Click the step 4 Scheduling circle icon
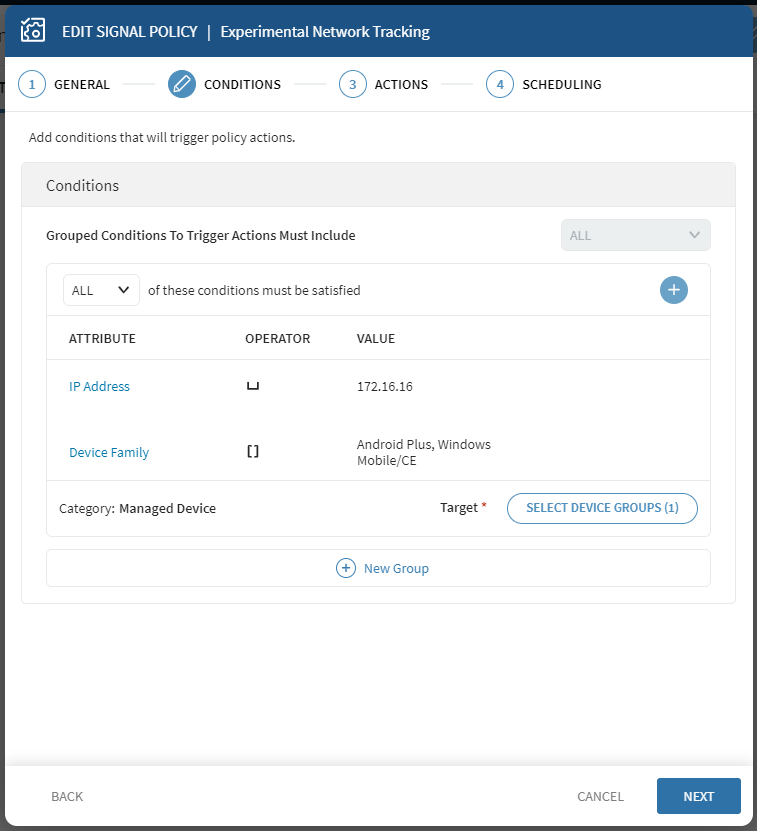The image size is (757, 831). [x=500, y=85]
